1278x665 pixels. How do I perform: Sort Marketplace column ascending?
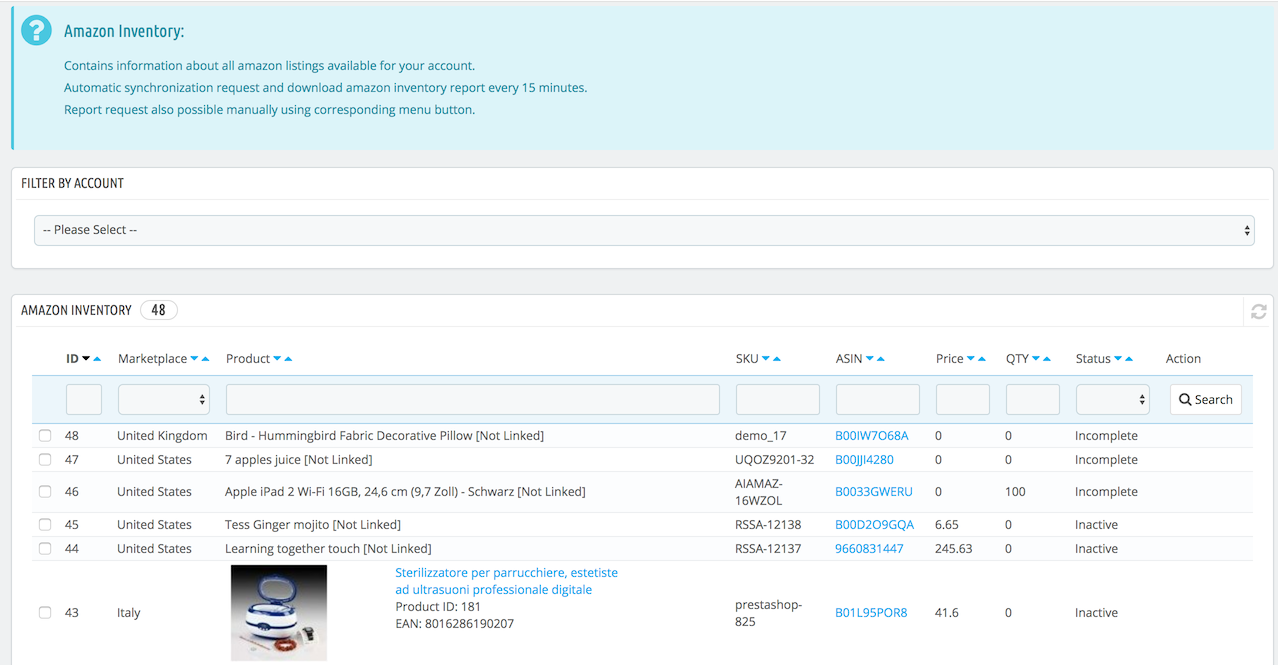click(205, 359)
